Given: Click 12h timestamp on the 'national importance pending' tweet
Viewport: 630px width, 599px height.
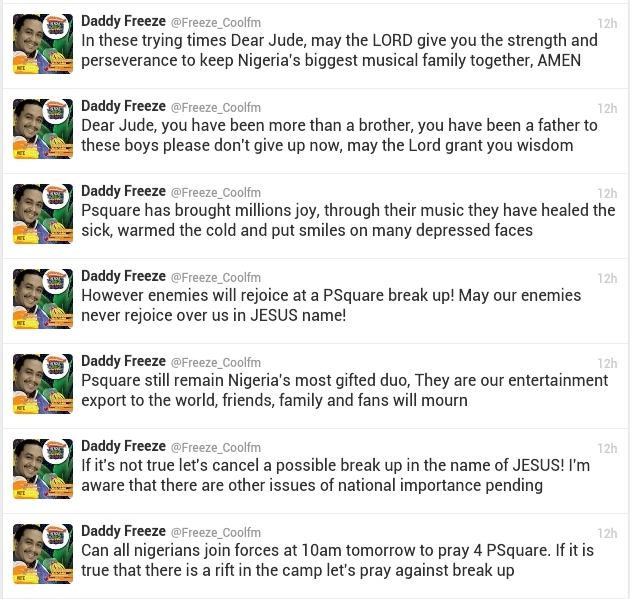Looking at the screenshot, I should [607, 448].
